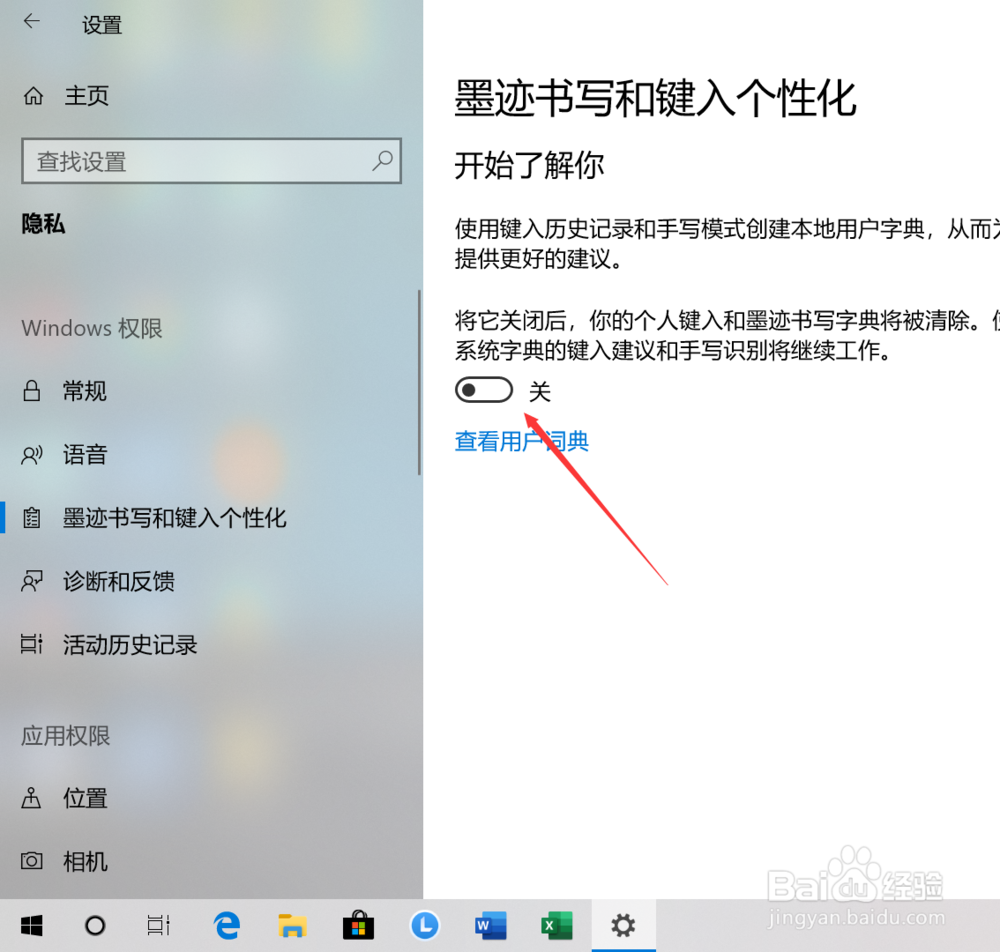This screenshot has height=952, width=1000.
Task: Open Microsoft Store from taskbar
Action: pyautogui.click(x=358, y=925)
